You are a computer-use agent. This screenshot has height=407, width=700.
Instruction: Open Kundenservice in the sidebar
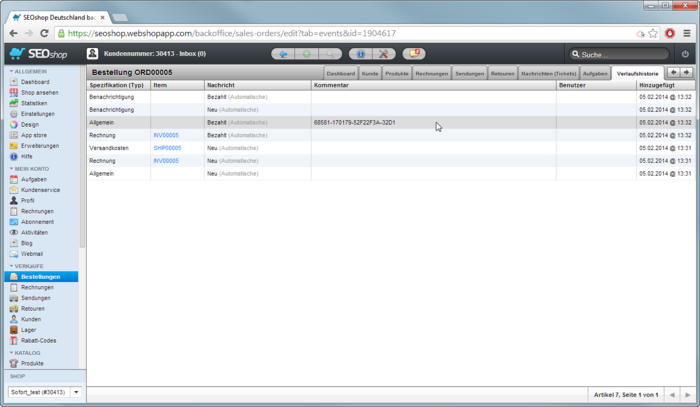(x=40, y=190)
